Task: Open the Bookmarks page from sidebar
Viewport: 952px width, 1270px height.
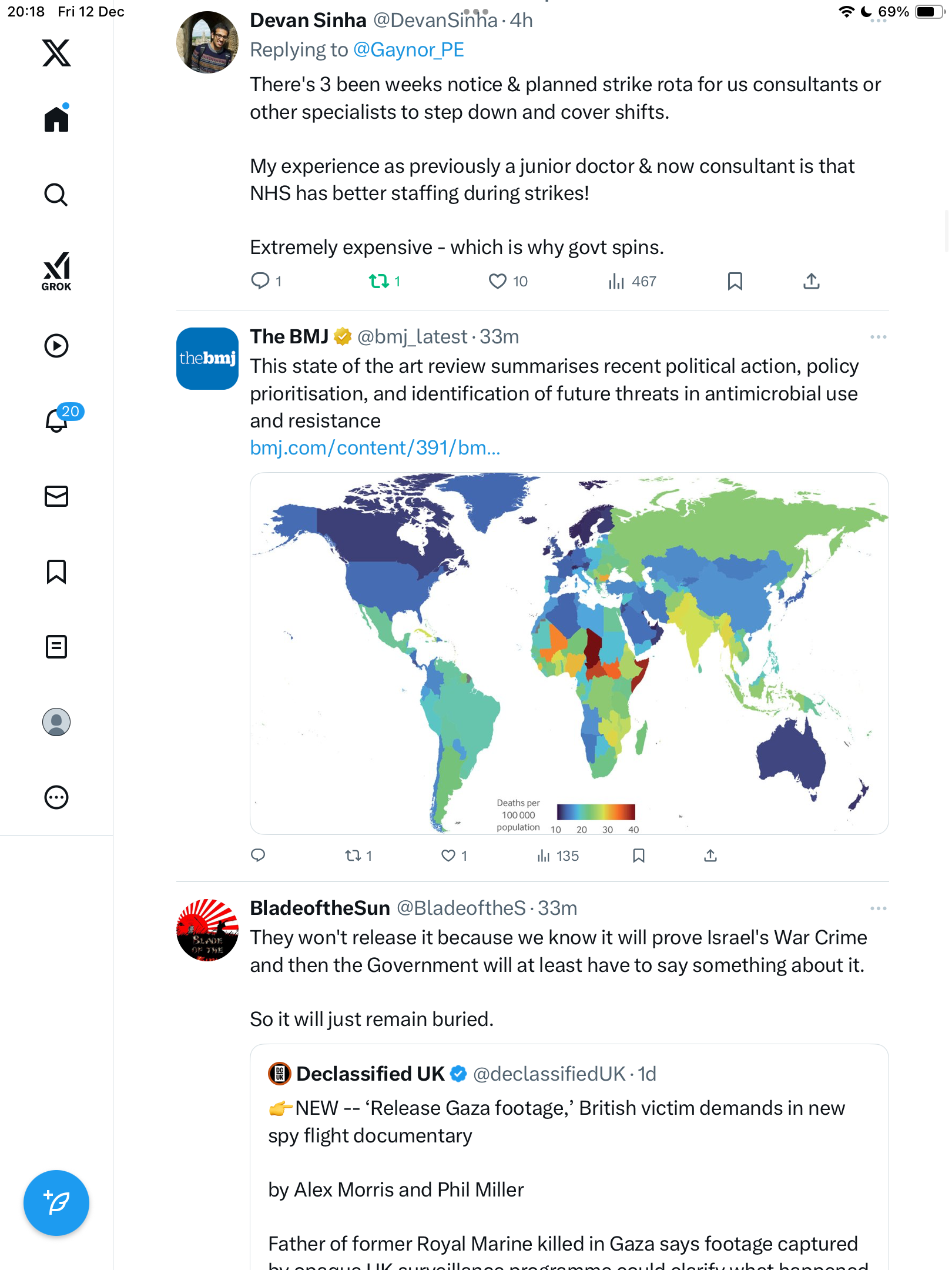Action: coord(56,571)
